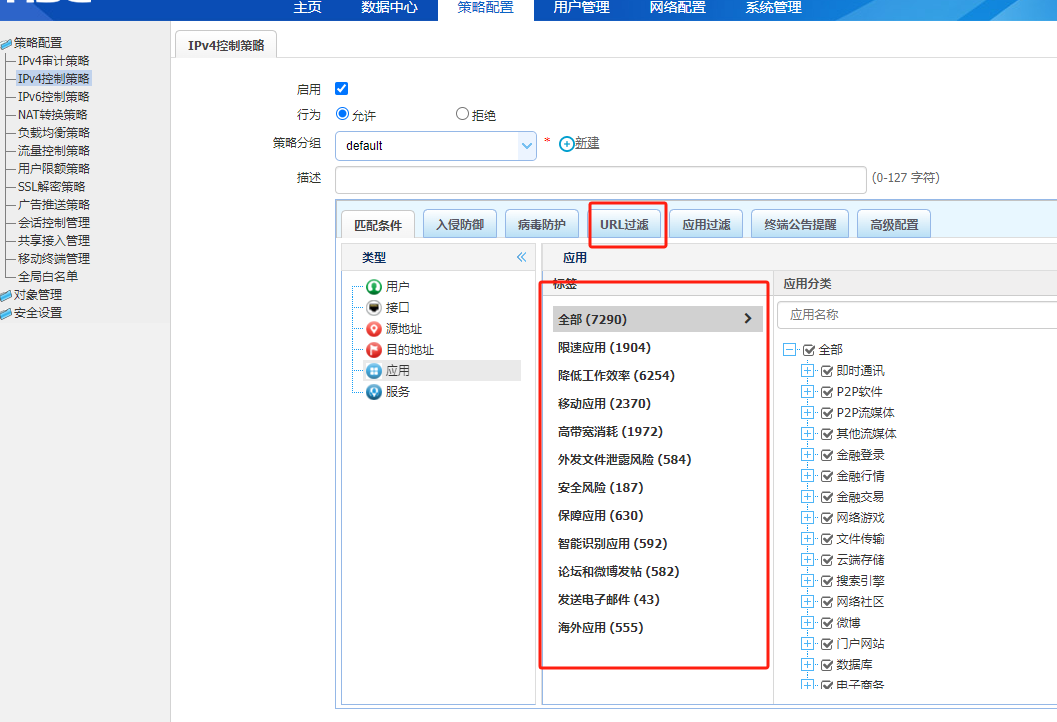Select the 允许 allow radio button
This screenshot has height=722, width=1057.
click(342, 114)
